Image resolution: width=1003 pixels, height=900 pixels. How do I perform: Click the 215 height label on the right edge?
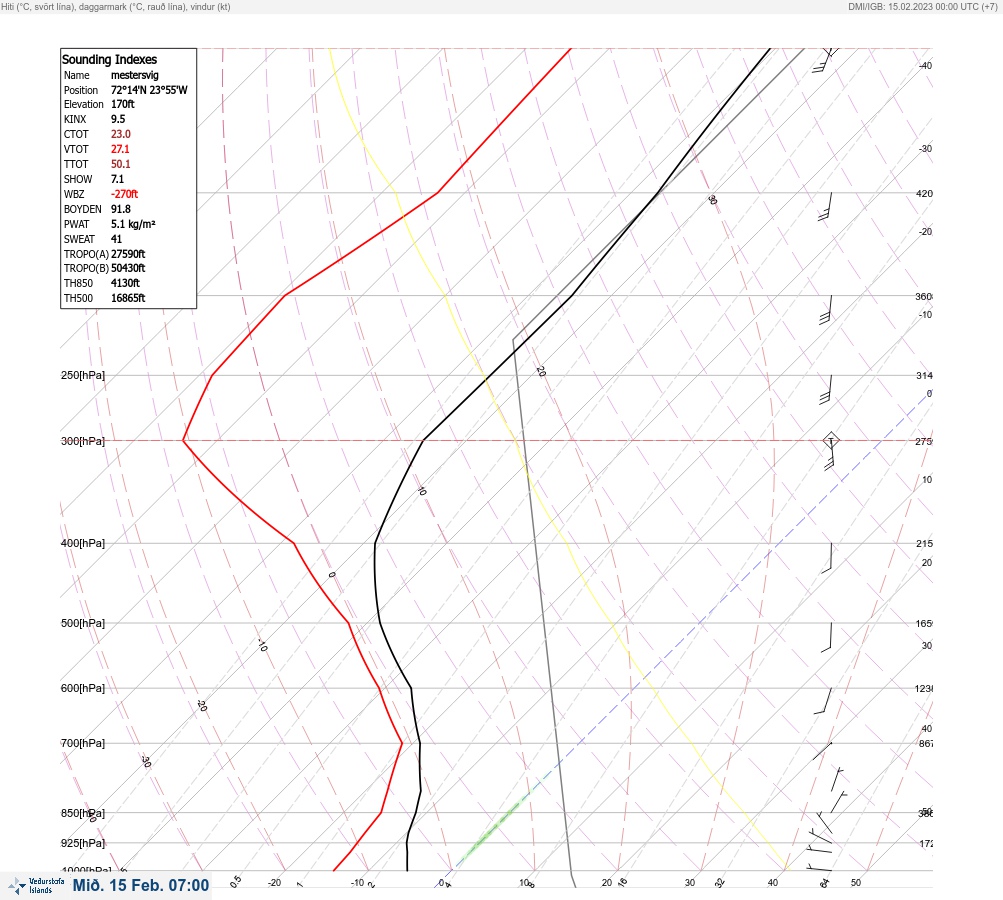click(x=924, y=544)
